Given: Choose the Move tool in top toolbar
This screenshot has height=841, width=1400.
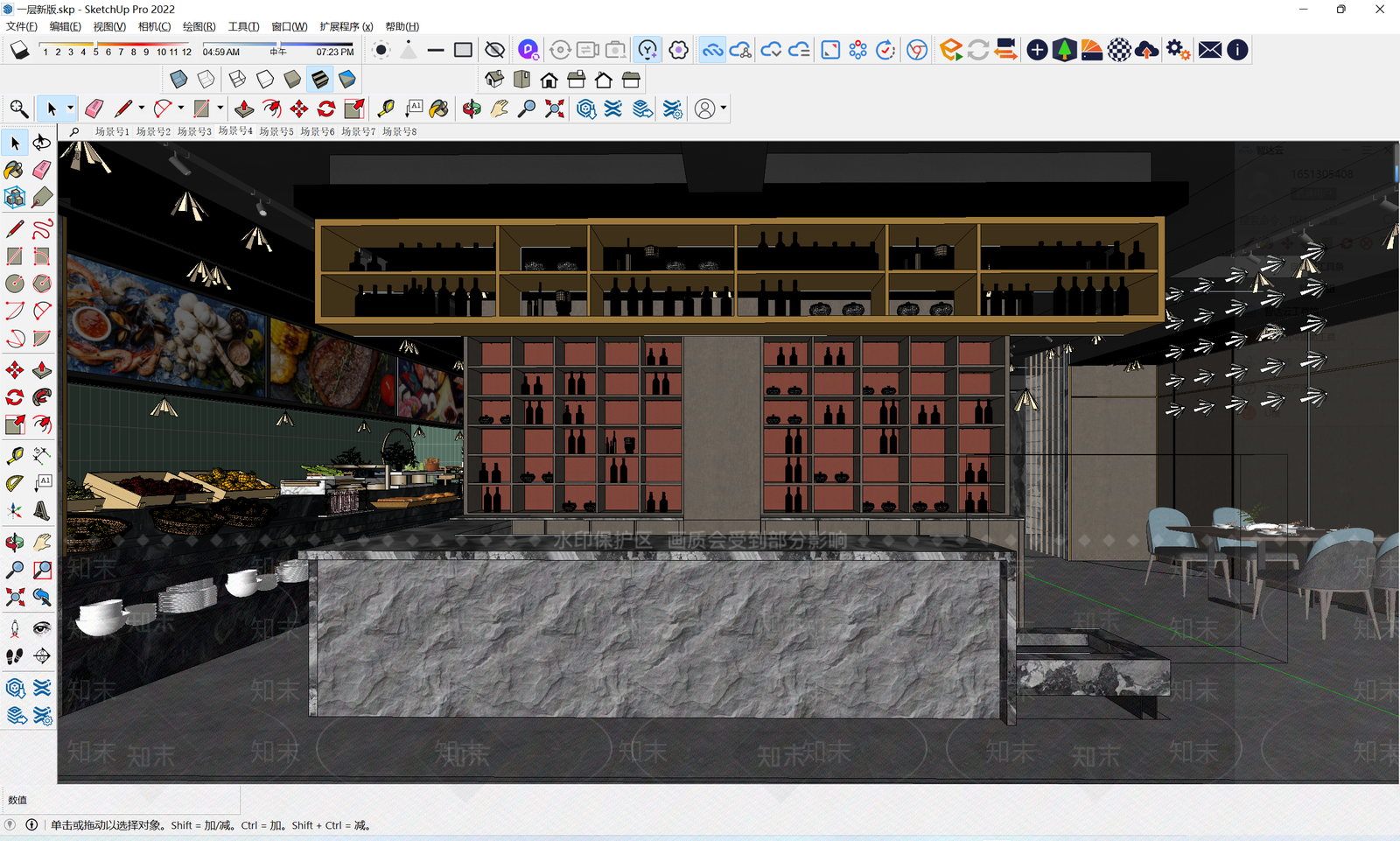Looking at the screenshot, I should click(299, 109).
